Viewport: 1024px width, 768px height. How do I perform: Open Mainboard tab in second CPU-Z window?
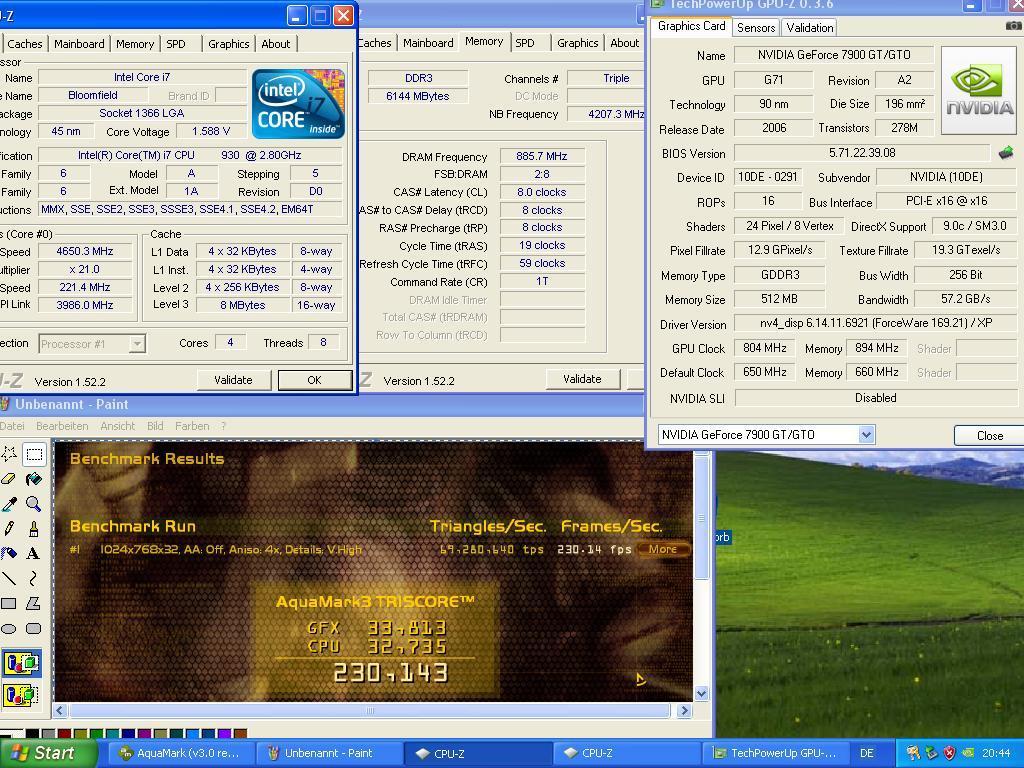point(428,42)
